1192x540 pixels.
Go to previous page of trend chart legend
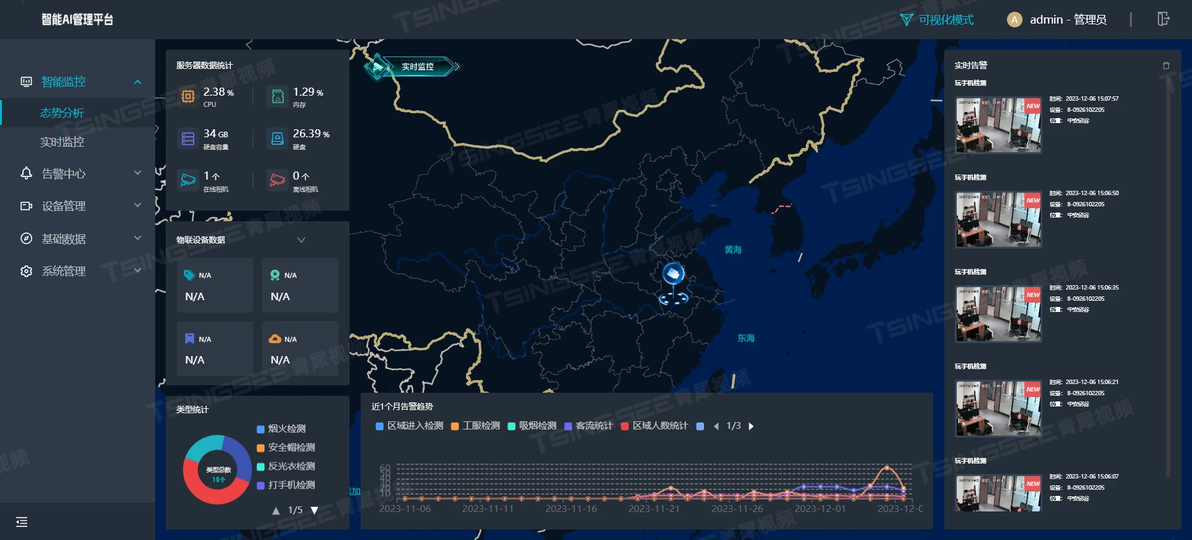coord(715,426)
